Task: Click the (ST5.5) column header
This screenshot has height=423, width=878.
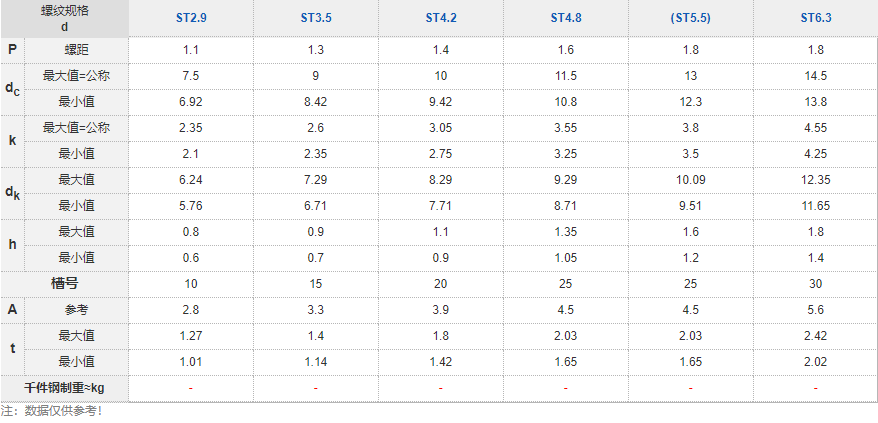Action: (x=690, y=19)
